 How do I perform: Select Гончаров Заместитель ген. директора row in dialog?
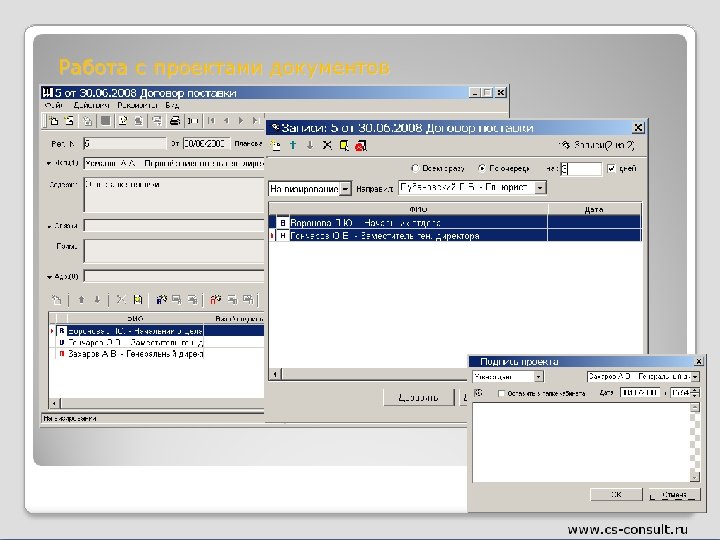[x=455, y=236]
